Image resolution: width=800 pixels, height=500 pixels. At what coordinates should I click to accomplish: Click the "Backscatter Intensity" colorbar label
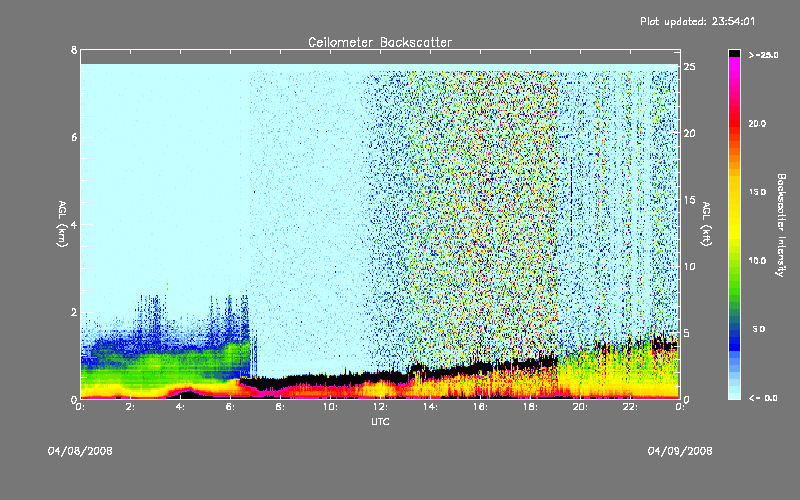pos(781,225)
